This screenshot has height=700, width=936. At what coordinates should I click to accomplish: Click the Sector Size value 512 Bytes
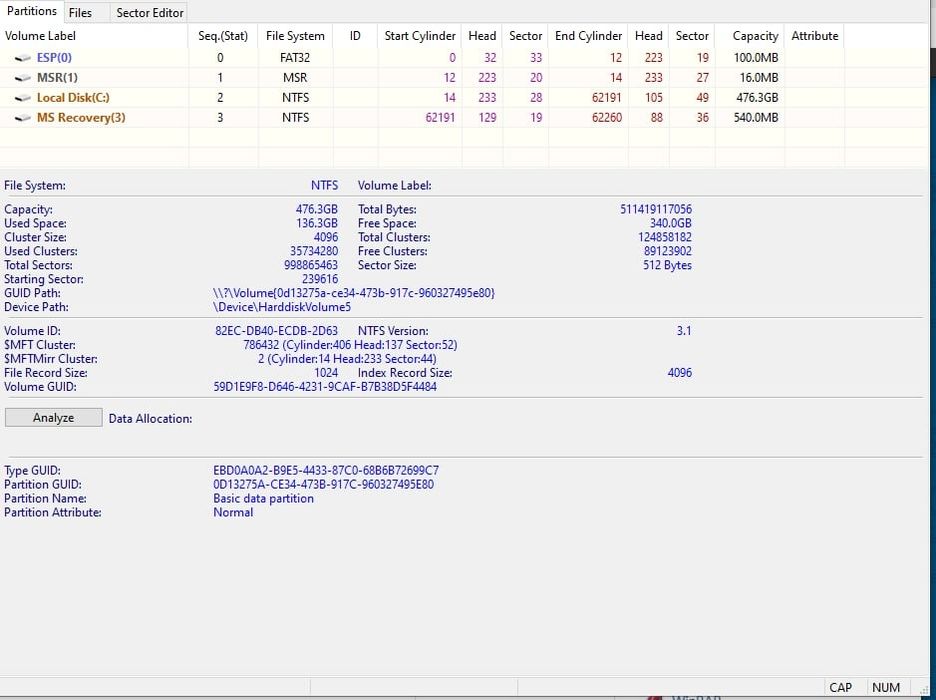tap(667, 265)
